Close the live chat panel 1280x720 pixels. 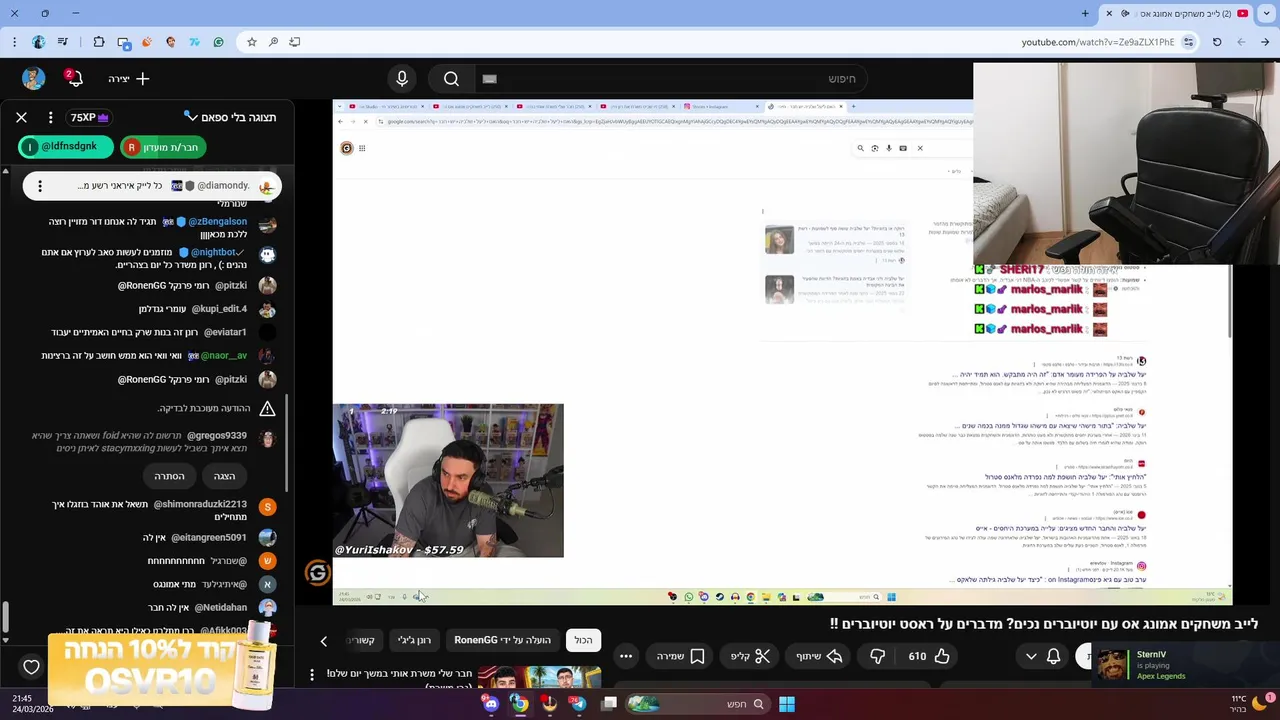[21, 117]
